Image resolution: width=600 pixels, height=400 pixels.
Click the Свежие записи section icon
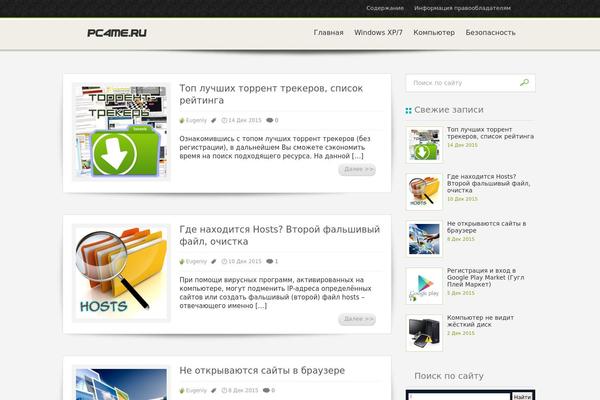408,111
